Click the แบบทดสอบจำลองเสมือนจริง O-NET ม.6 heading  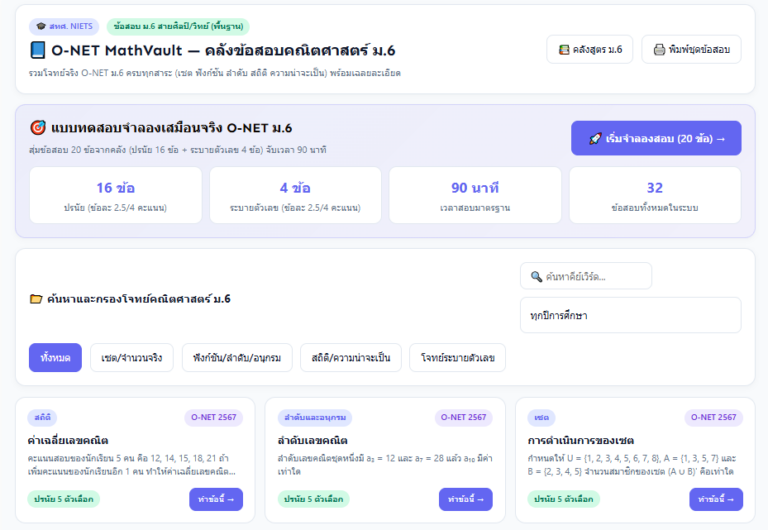pyautogui.click(x=171, y=128)
